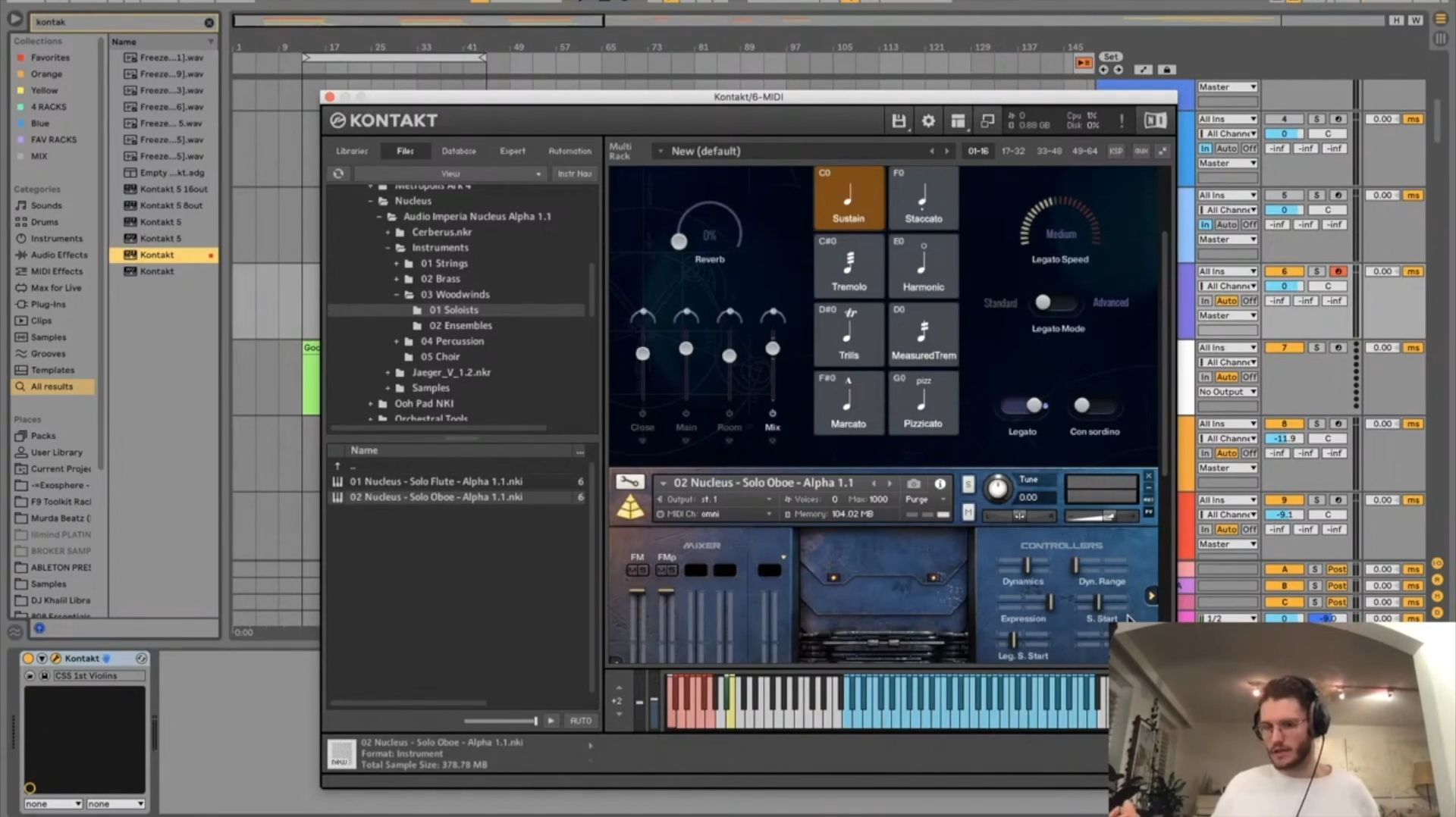Open the No Output dropdown on track 7
The width and height of the screenshot is (1456, 817).
coord(1228,392)
